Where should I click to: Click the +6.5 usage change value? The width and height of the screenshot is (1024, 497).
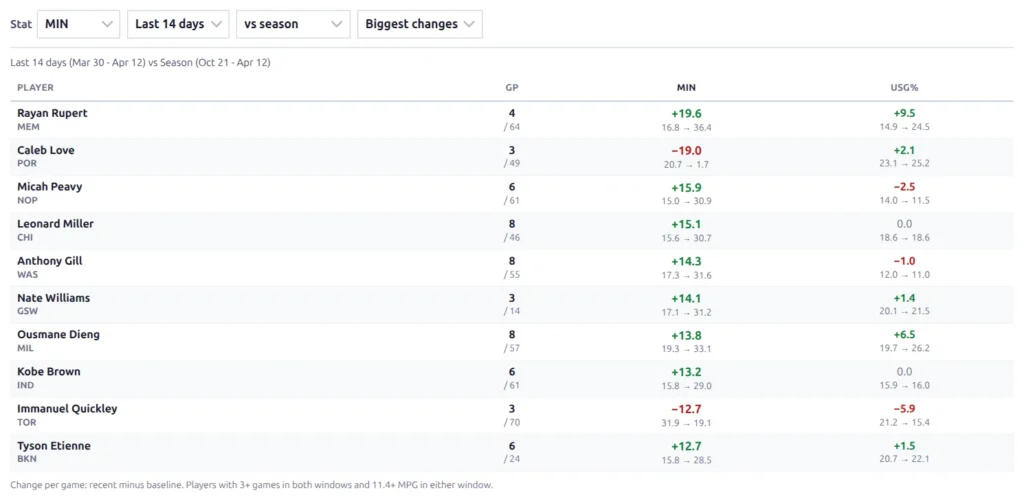904,335
